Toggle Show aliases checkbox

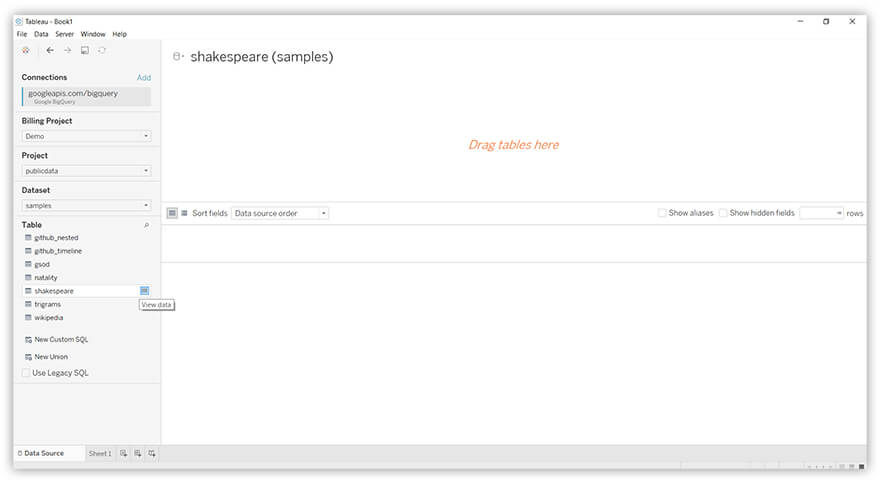(662, 213)
